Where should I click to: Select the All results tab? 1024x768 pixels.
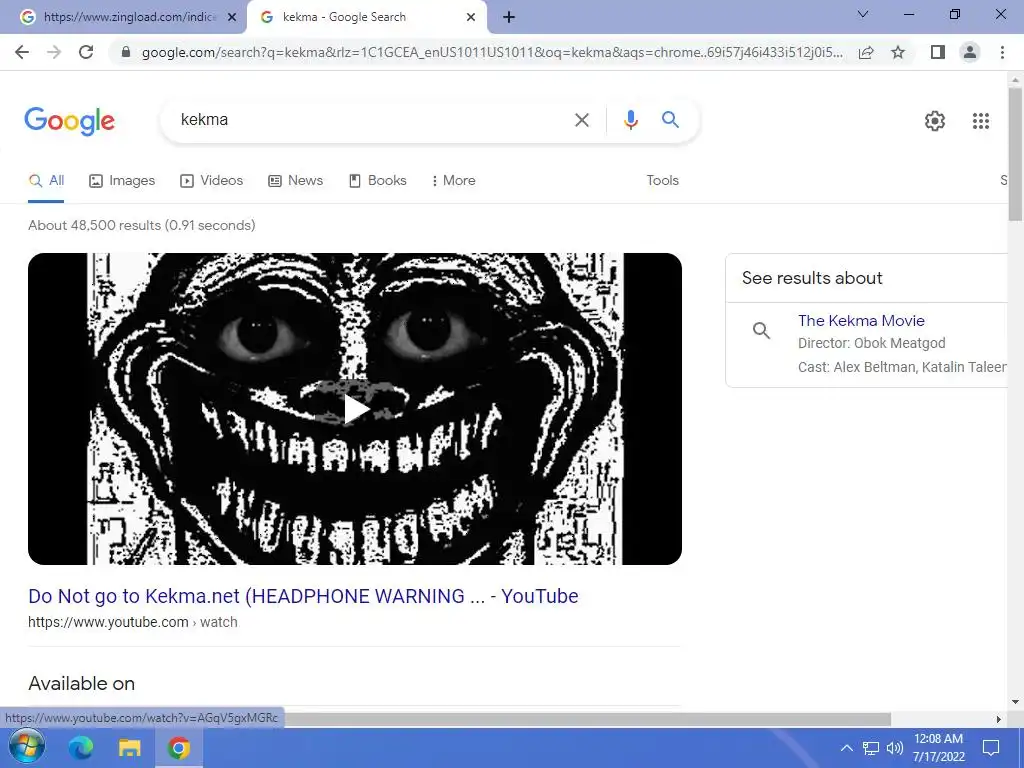click(x=46, y=181)
